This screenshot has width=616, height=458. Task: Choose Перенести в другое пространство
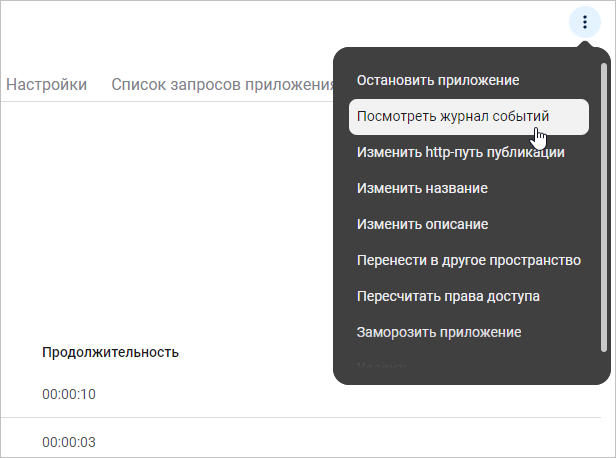(469, 260)
